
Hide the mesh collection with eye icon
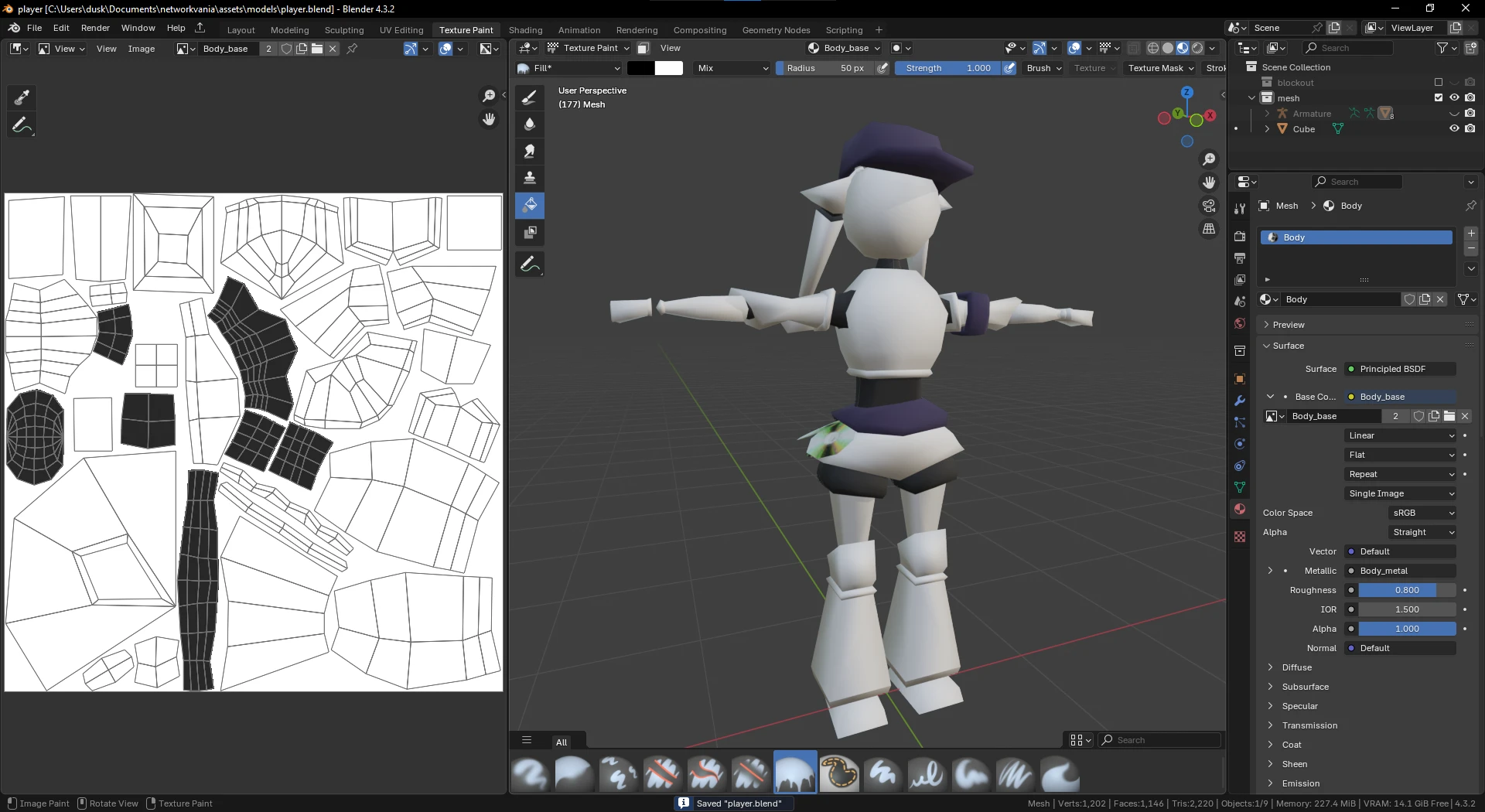pyautogui.click(x=1454, y=98)
